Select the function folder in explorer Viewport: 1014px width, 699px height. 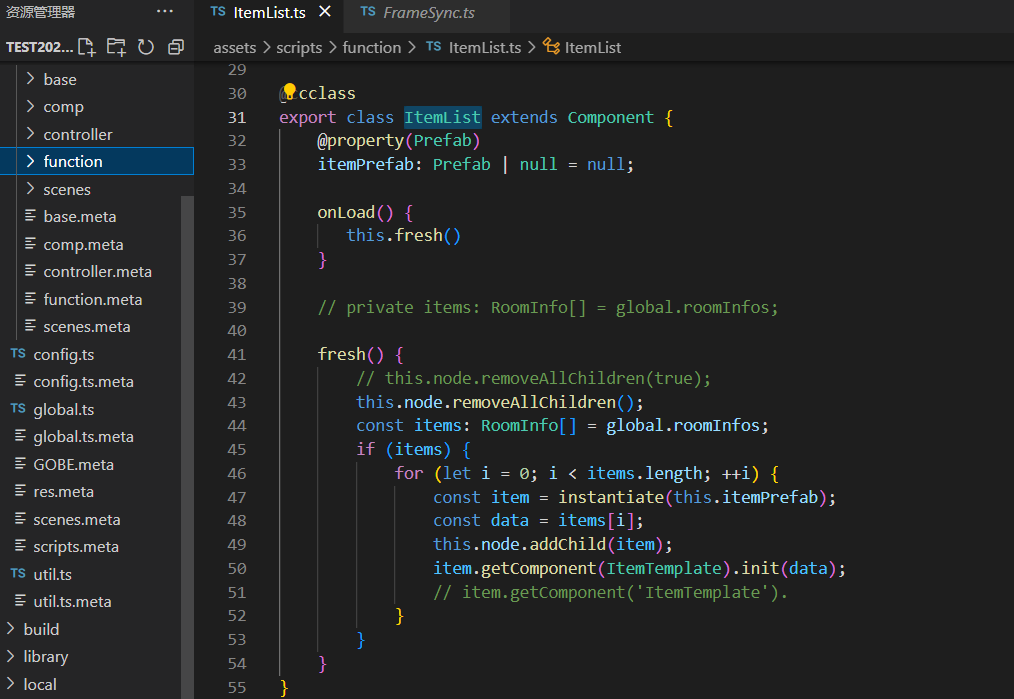click(x=72, y=161)
